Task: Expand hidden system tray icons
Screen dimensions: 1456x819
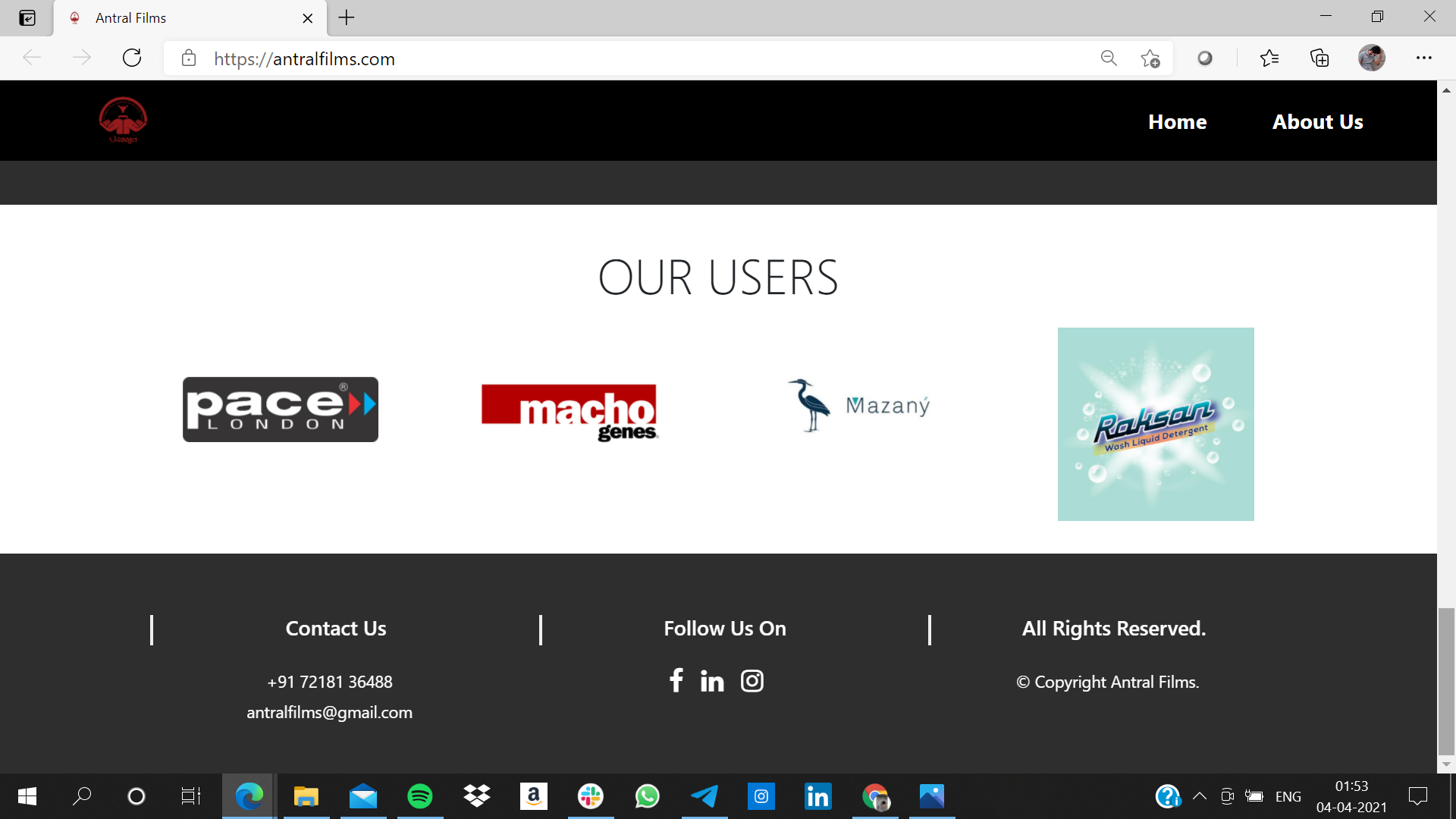Action: tap(1200, 796)
